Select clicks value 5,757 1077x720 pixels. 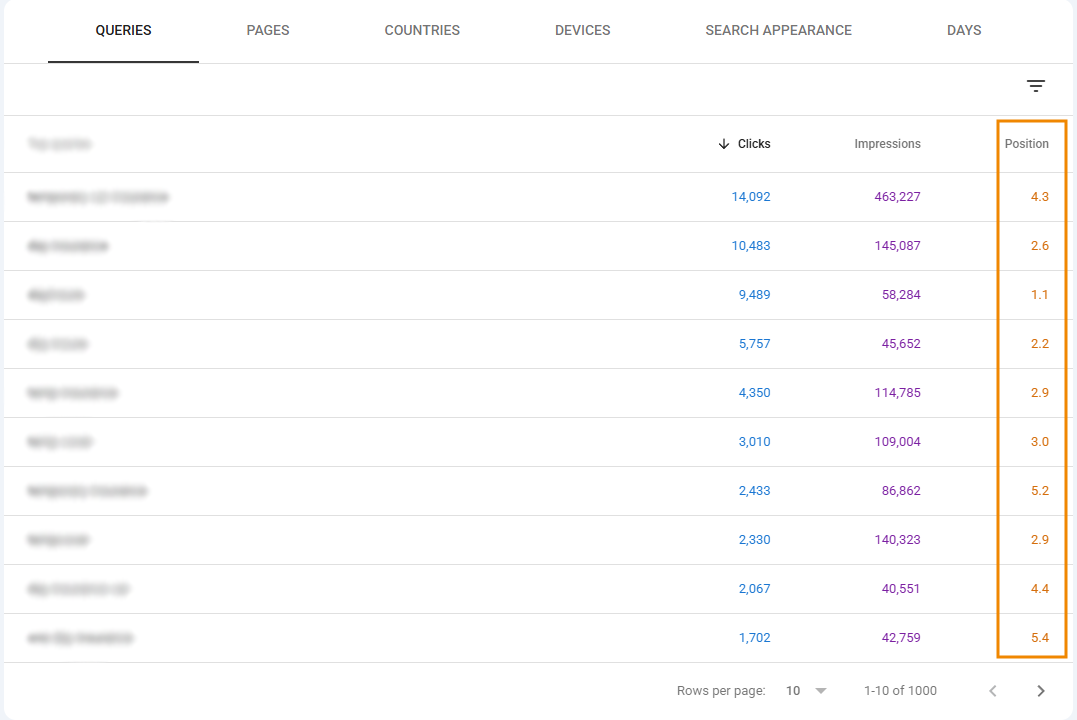point(754,344)
